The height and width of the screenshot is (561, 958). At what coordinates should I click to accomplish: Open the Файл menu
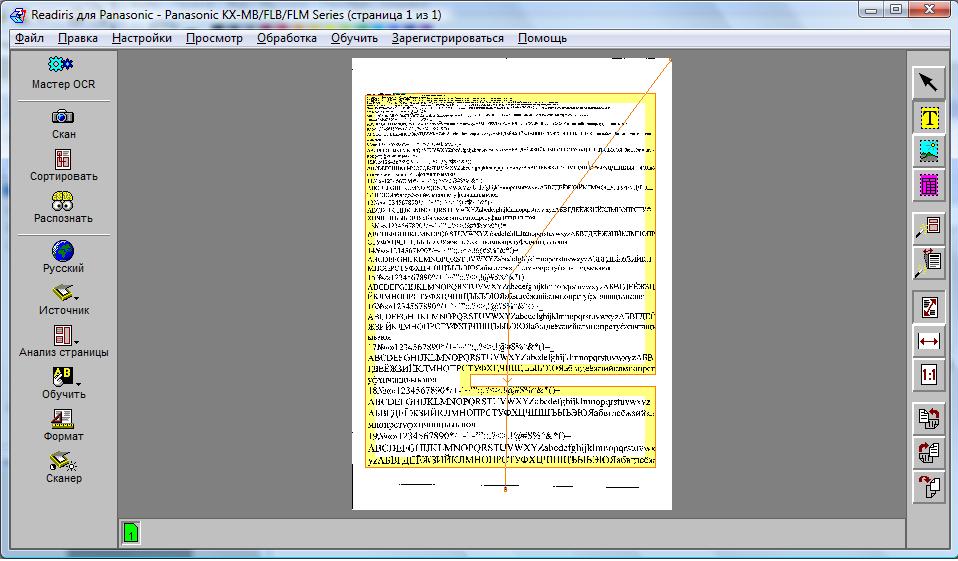(x=29, y=38)
